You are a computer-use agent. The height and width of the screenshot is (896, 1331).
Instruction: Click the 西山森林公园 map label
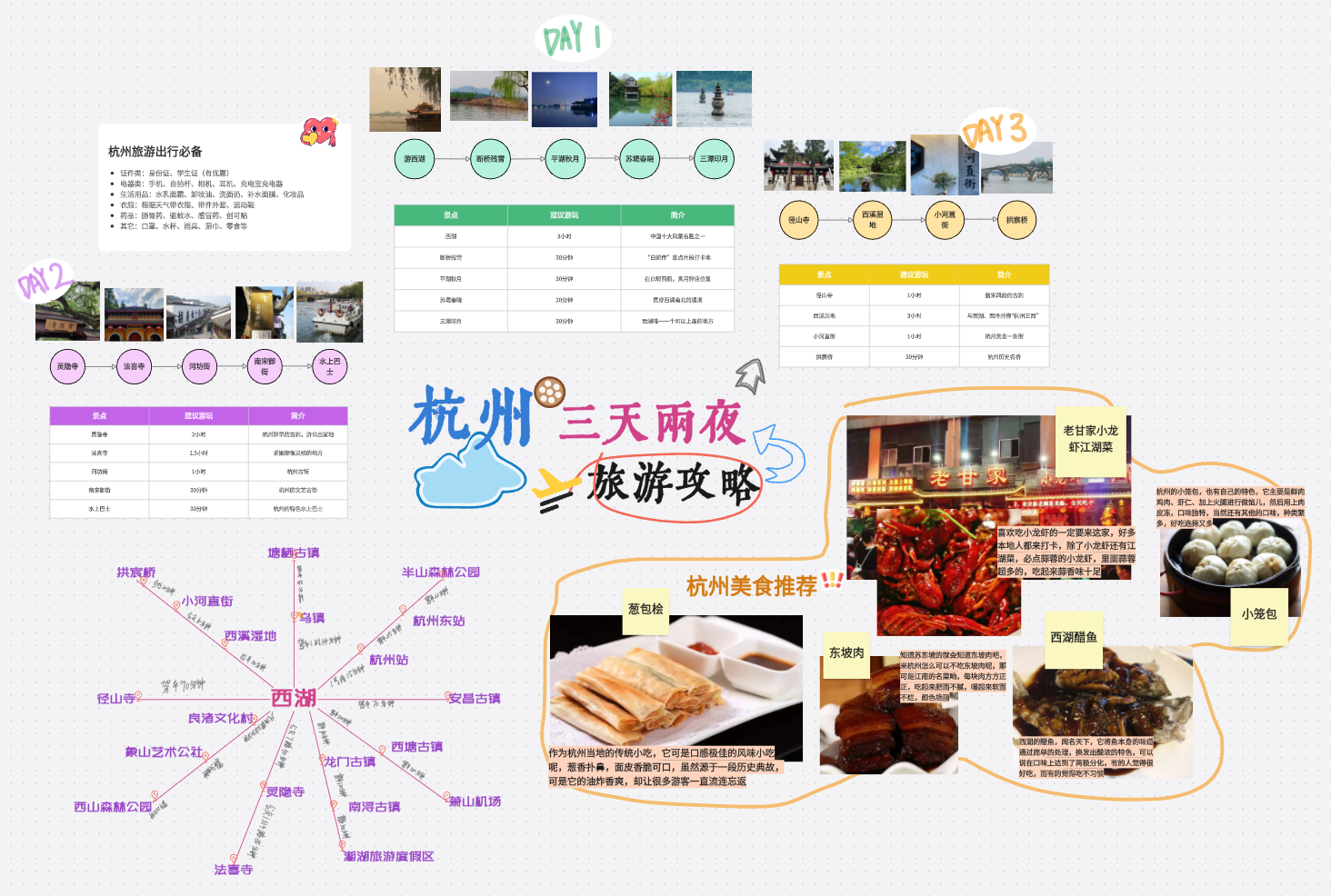(x=113, y=807)
